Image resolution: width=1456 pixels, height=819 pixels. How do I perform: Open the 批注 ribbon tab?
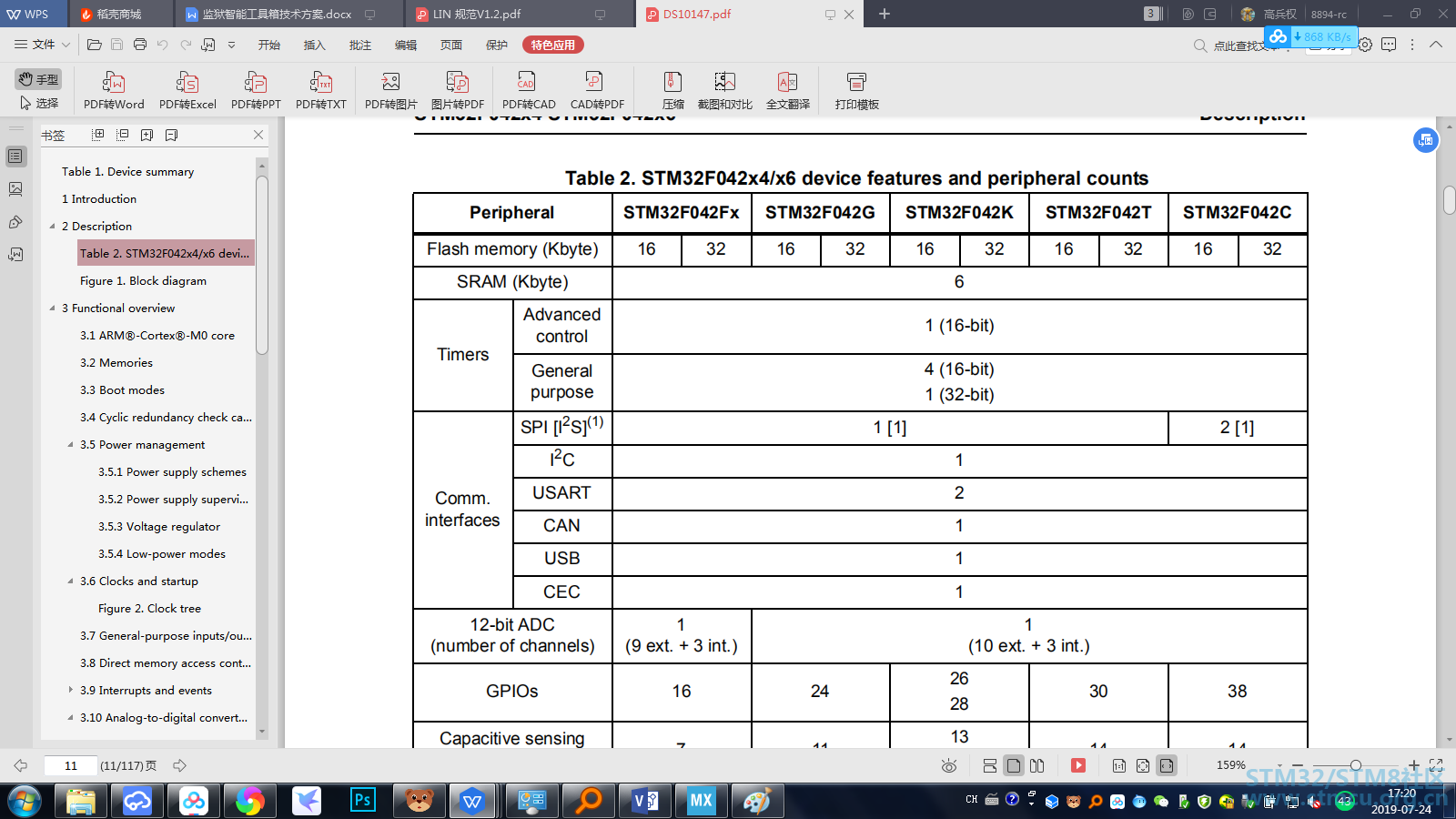360,45
